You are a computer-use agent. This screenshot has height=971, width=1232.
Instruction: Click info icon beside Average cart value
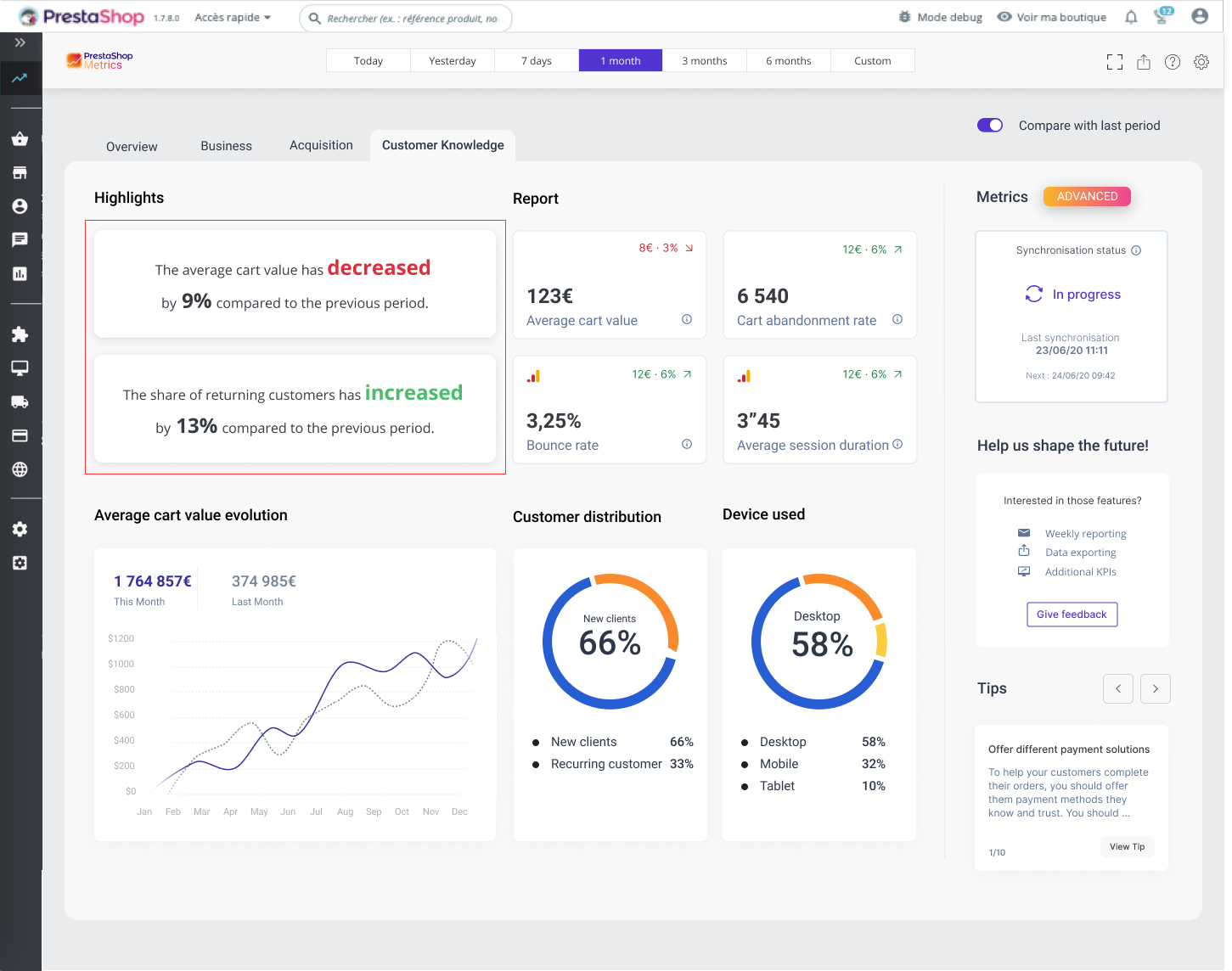coord(687,320)
